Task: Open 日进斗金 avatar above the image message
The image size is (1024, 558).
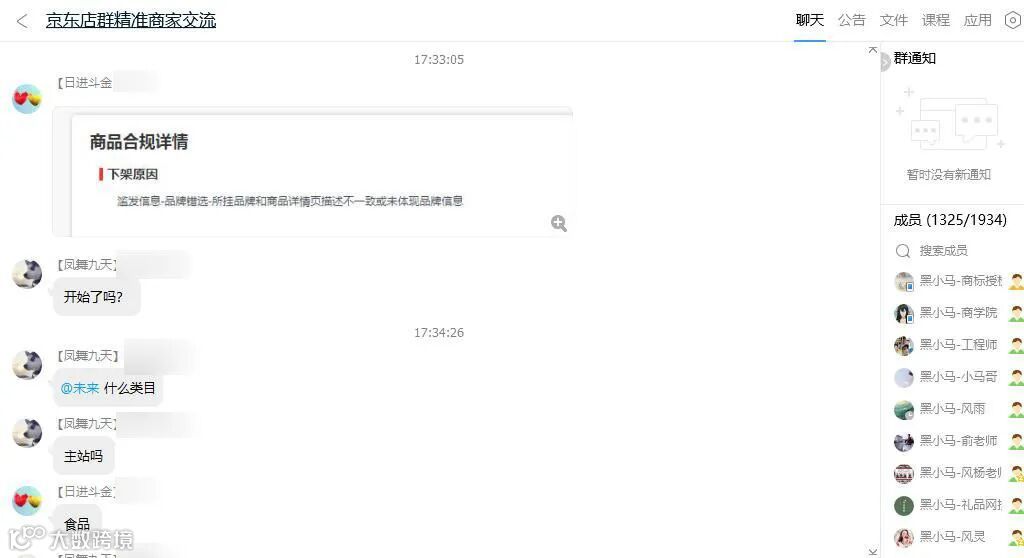Action: (x=27, y=99)
